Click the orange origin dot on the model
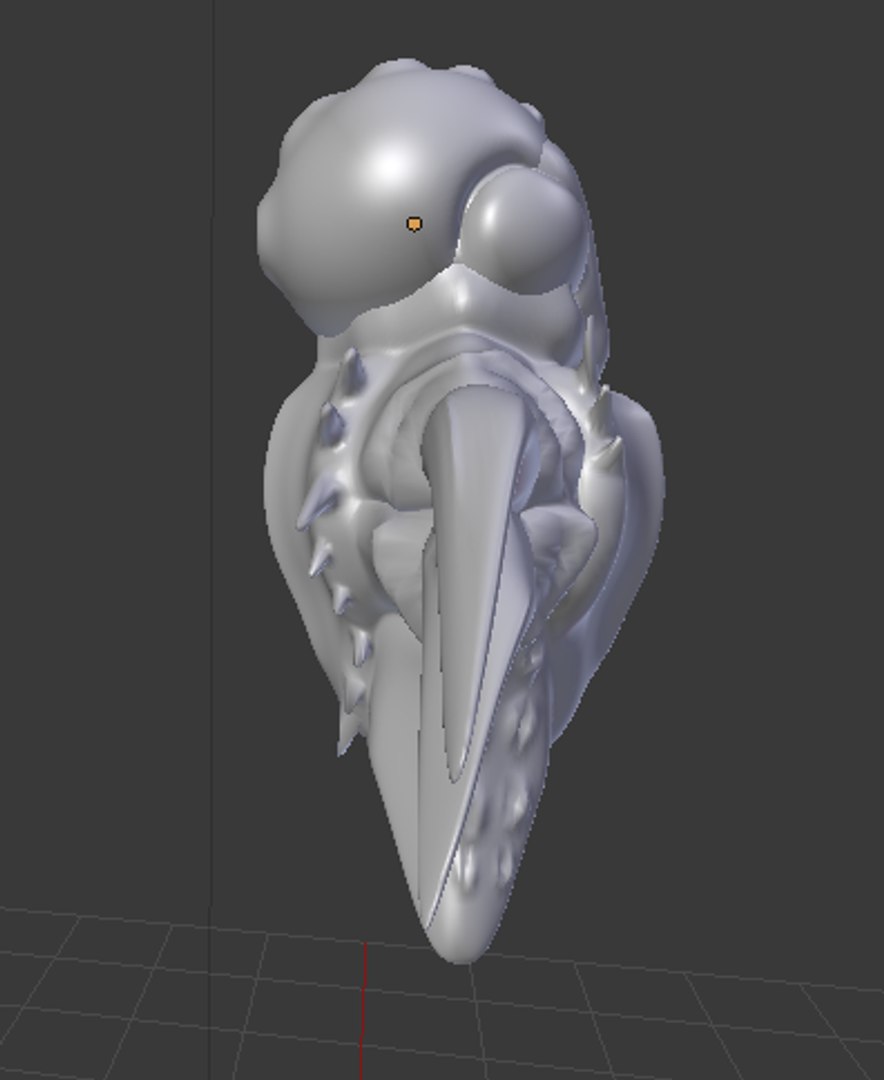This screenshot has width=884, height=1080. (x=414, y=224)
